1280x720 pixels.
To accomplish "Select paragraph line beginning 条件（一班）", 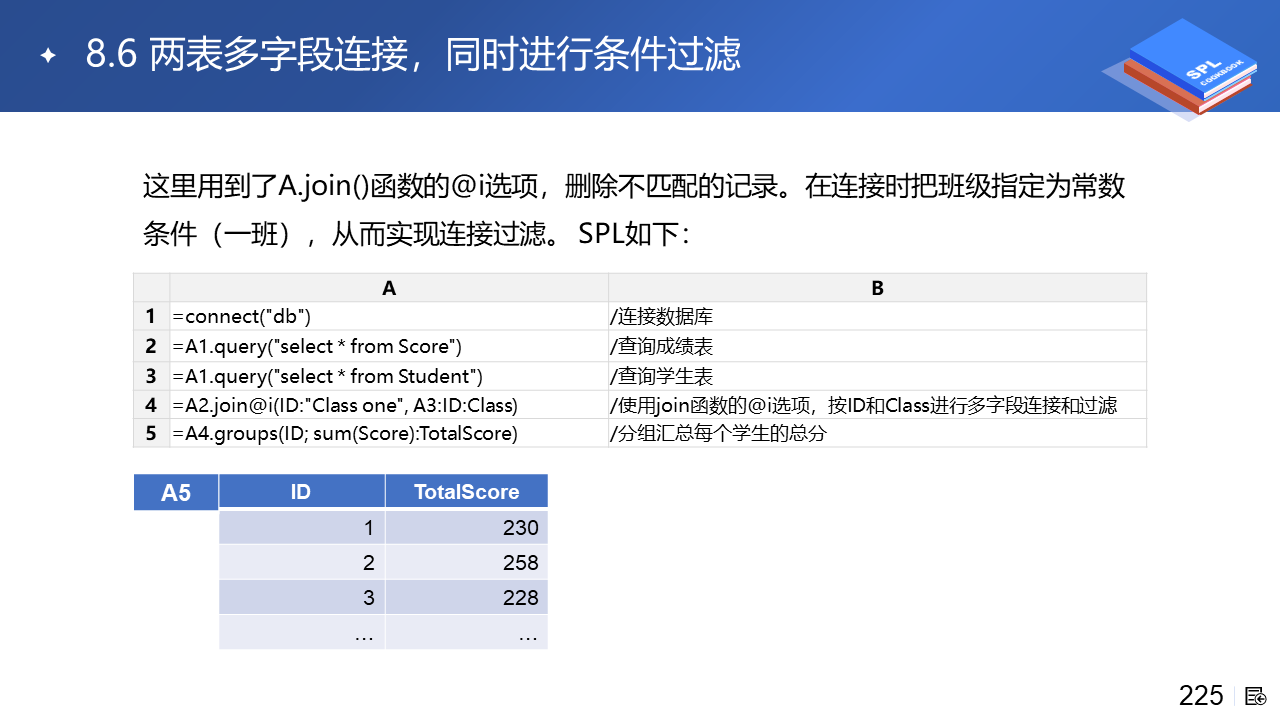I will pyautogui.click(x=416, y=235).
